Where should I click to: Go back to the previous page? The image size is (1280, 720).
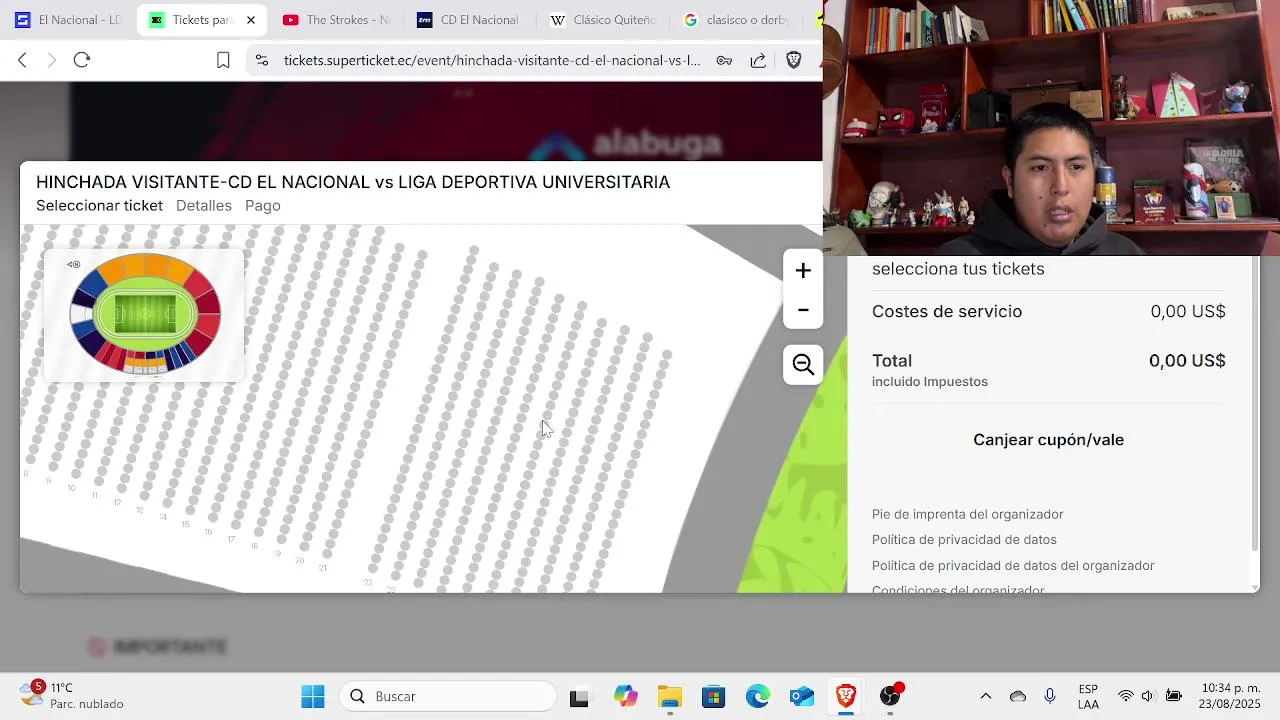[22, 60]
